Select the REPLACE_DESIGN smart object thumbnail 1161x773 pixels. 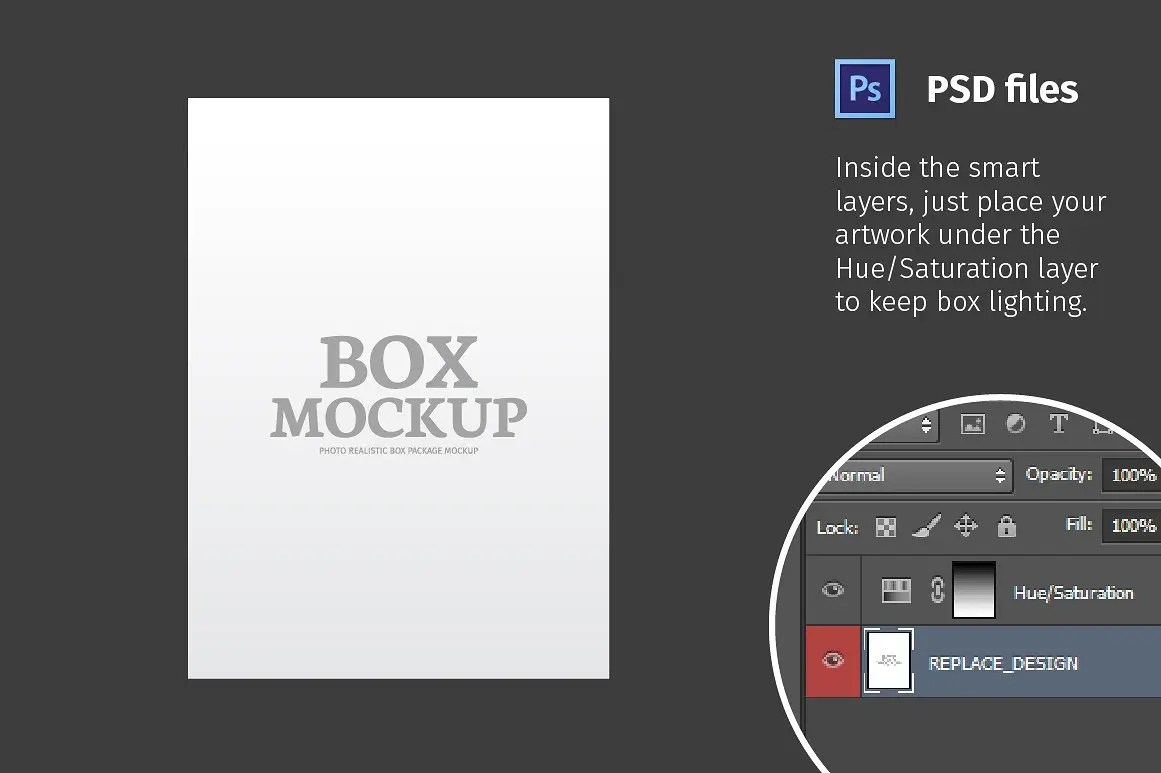pyautogui.click(x=889, y=660)
